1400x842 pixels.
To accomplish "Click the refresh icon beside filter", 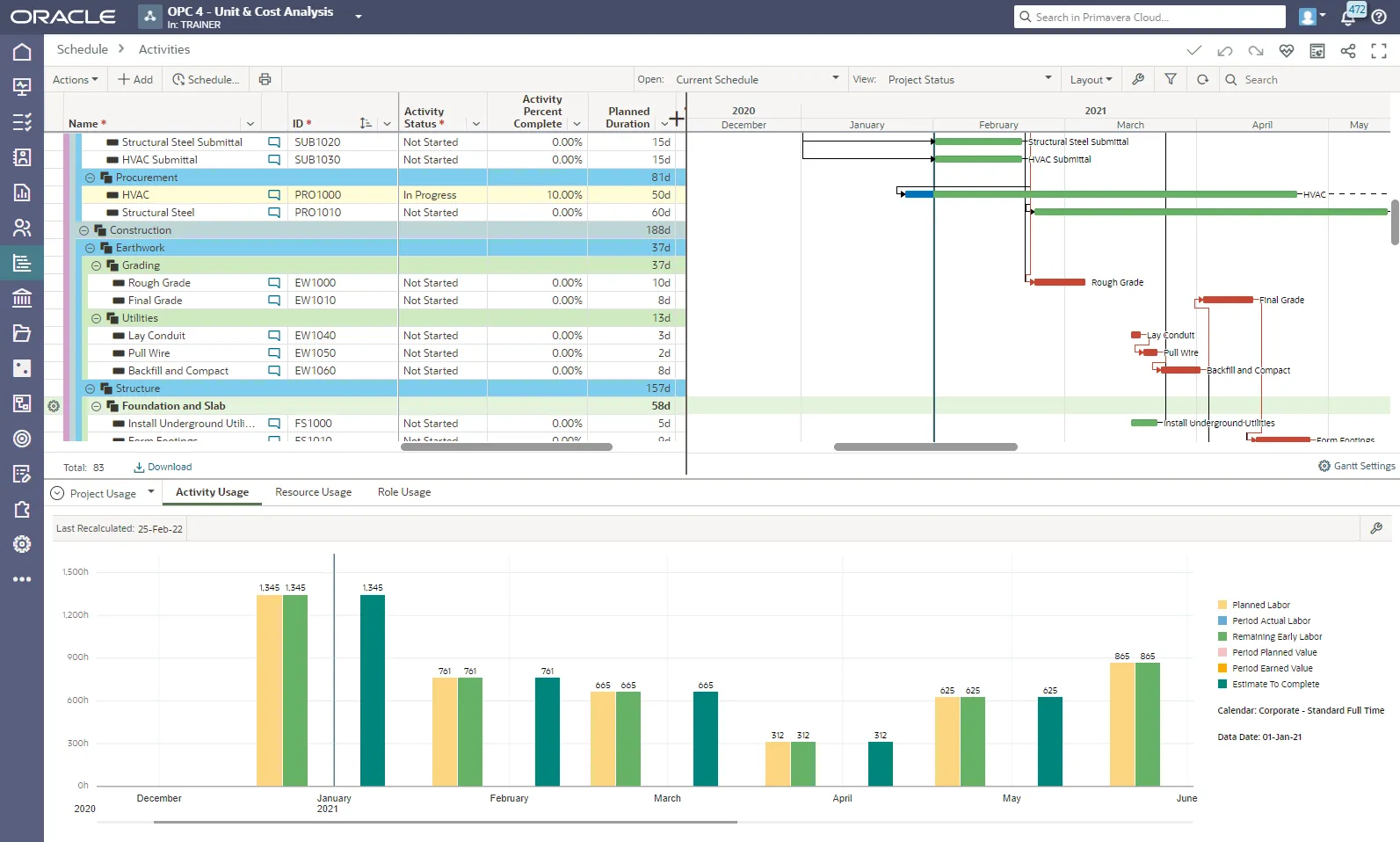I will pos(1202,79).
